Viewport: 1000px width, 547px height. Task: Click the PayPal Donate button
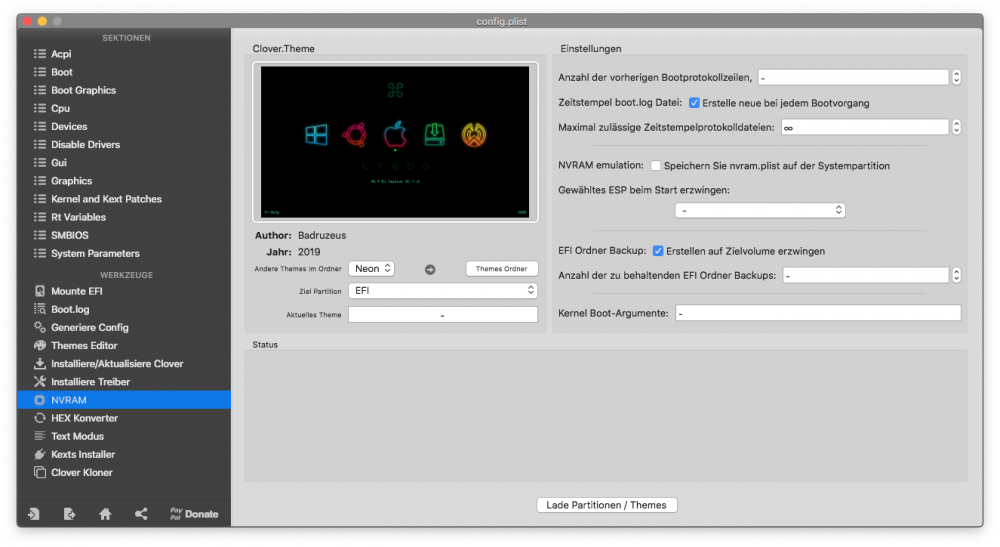click(x=194, y=514)
